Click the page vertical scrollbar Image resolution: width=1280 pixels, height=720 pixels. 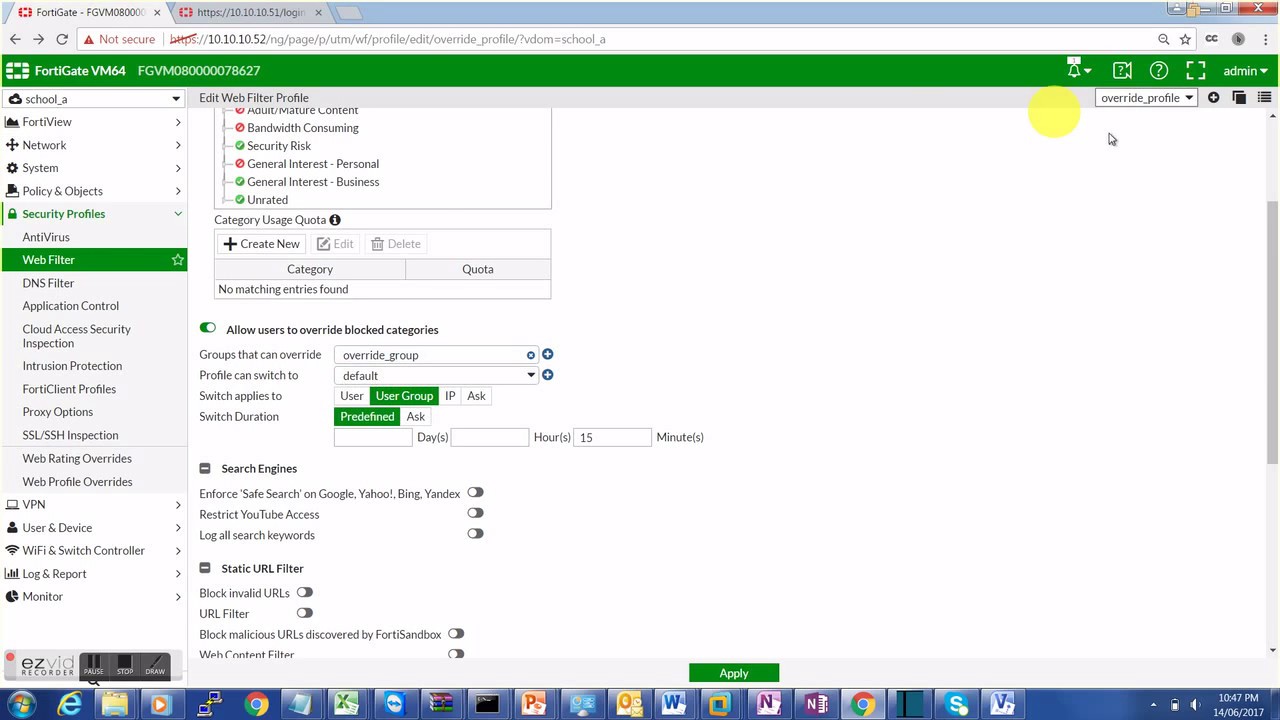(x=1272, y=330)
